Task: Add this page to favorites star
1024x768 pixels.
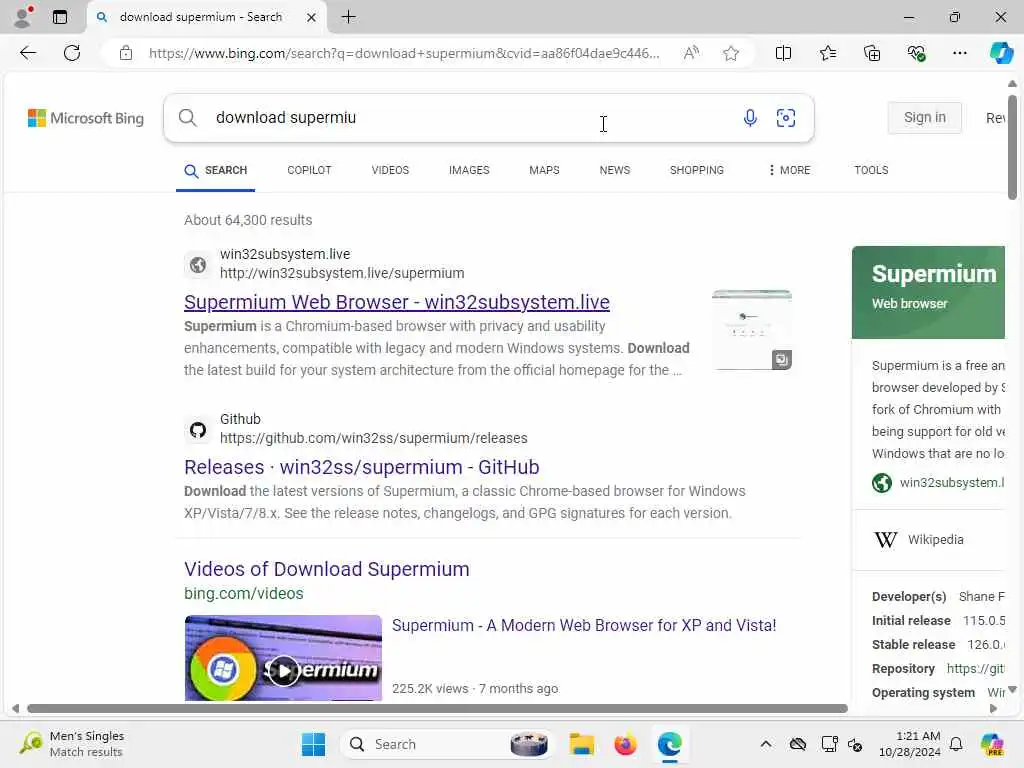Action: (731, 53)
